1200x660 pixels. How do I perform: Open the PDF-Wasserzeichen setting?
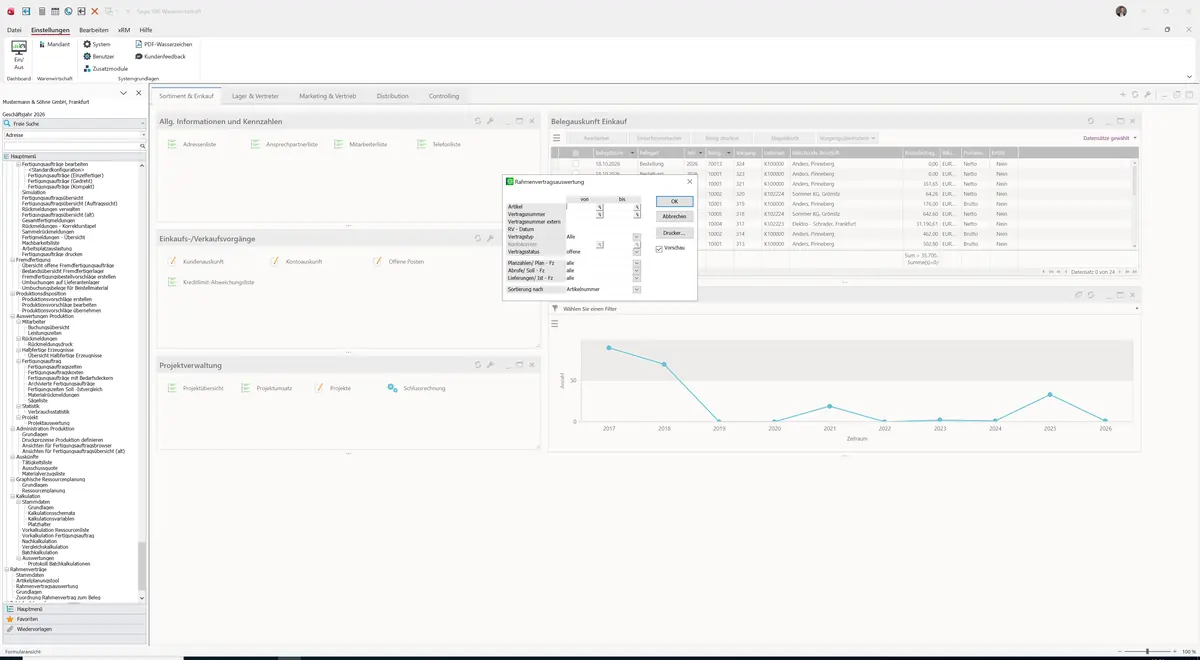coord(163,44)
